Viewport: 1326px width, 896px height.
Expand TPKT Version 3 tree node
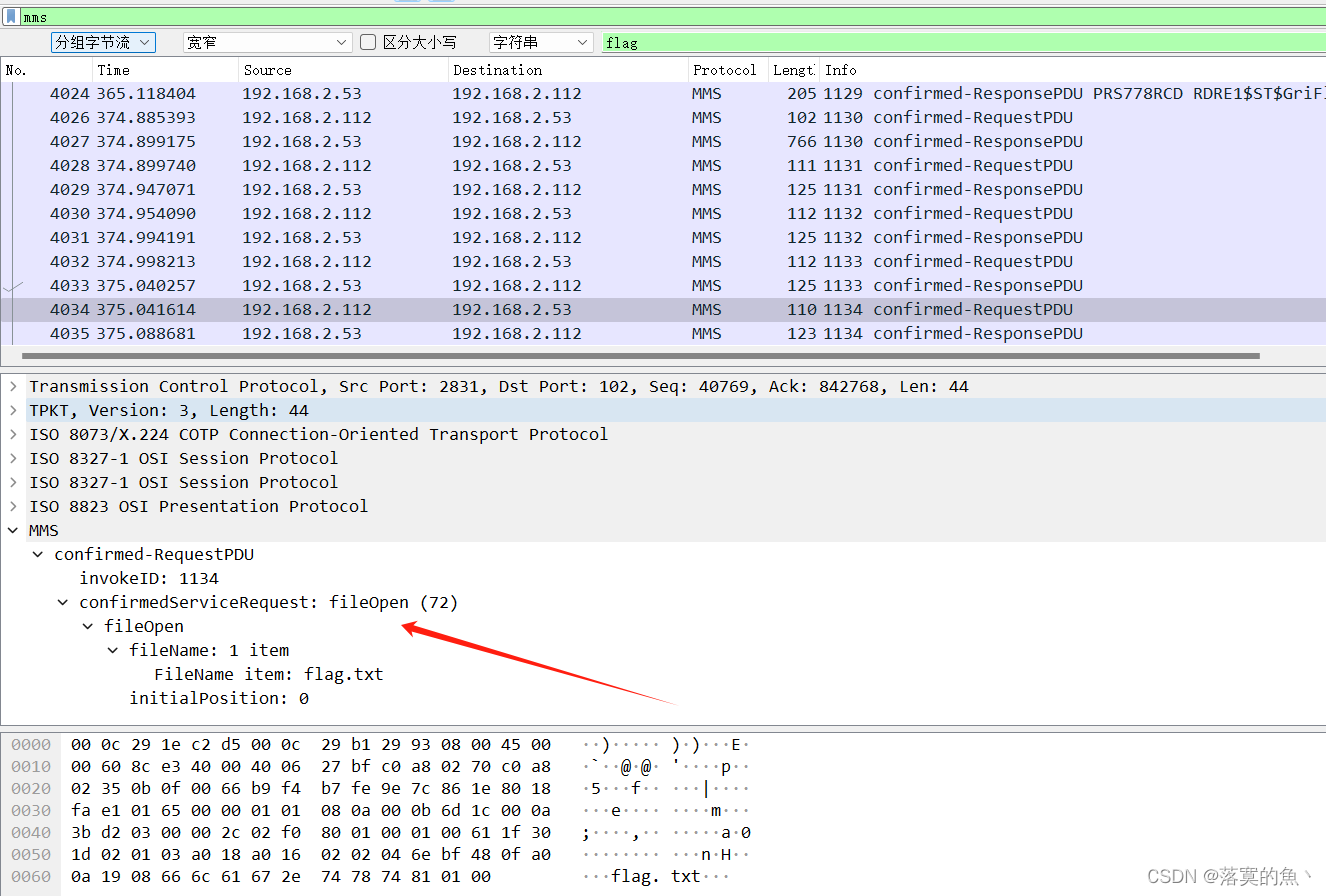13,410
